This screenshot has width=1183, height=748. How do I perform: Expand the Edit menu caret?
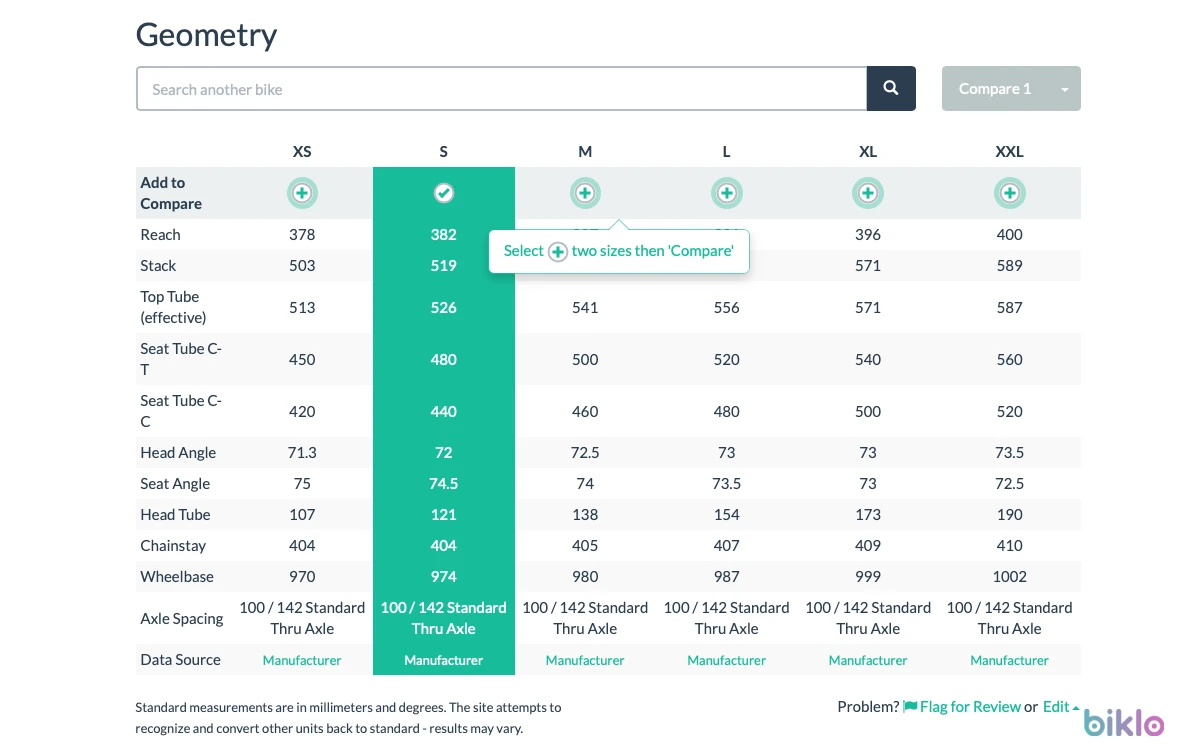(1076, 707)
